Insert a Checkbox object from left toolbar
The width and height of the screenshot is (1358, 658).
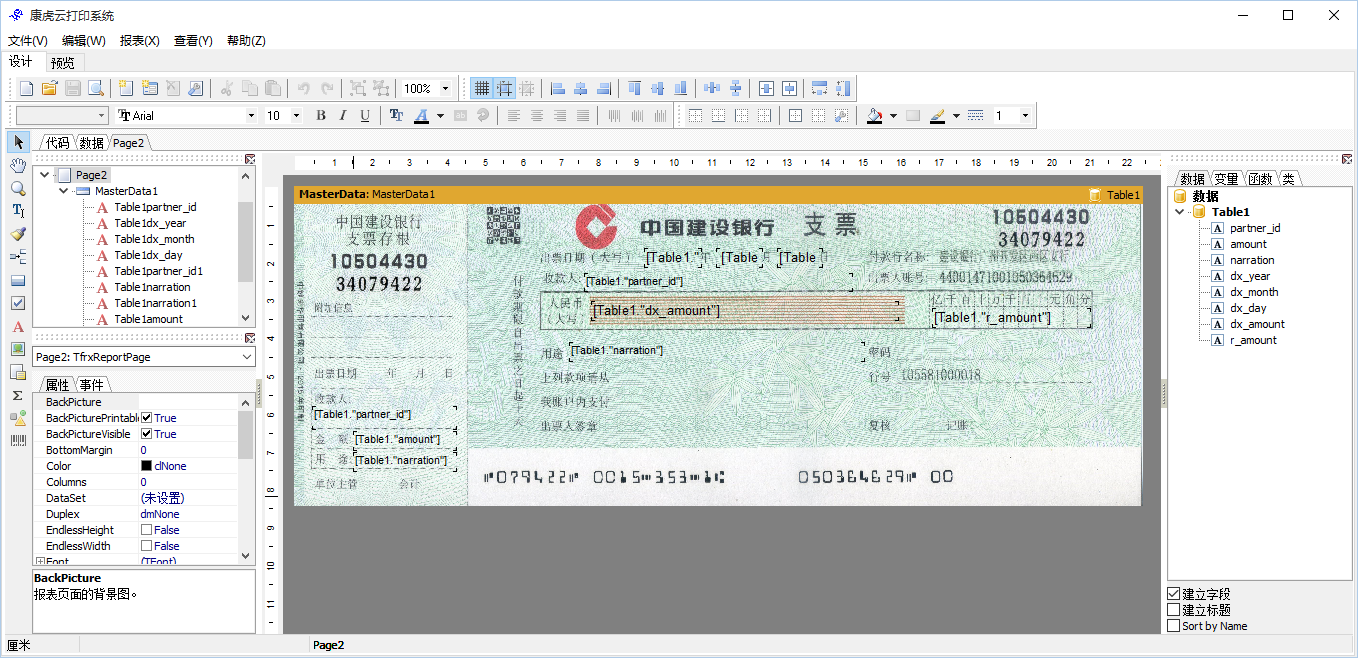click(x=18, y=303)
